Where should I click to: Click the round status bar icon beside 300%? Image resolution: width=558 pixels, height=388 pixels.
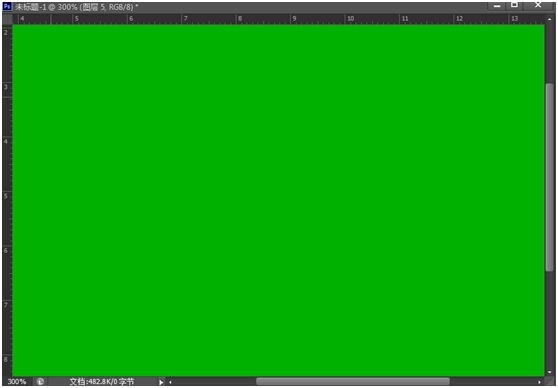coord(40,382)
